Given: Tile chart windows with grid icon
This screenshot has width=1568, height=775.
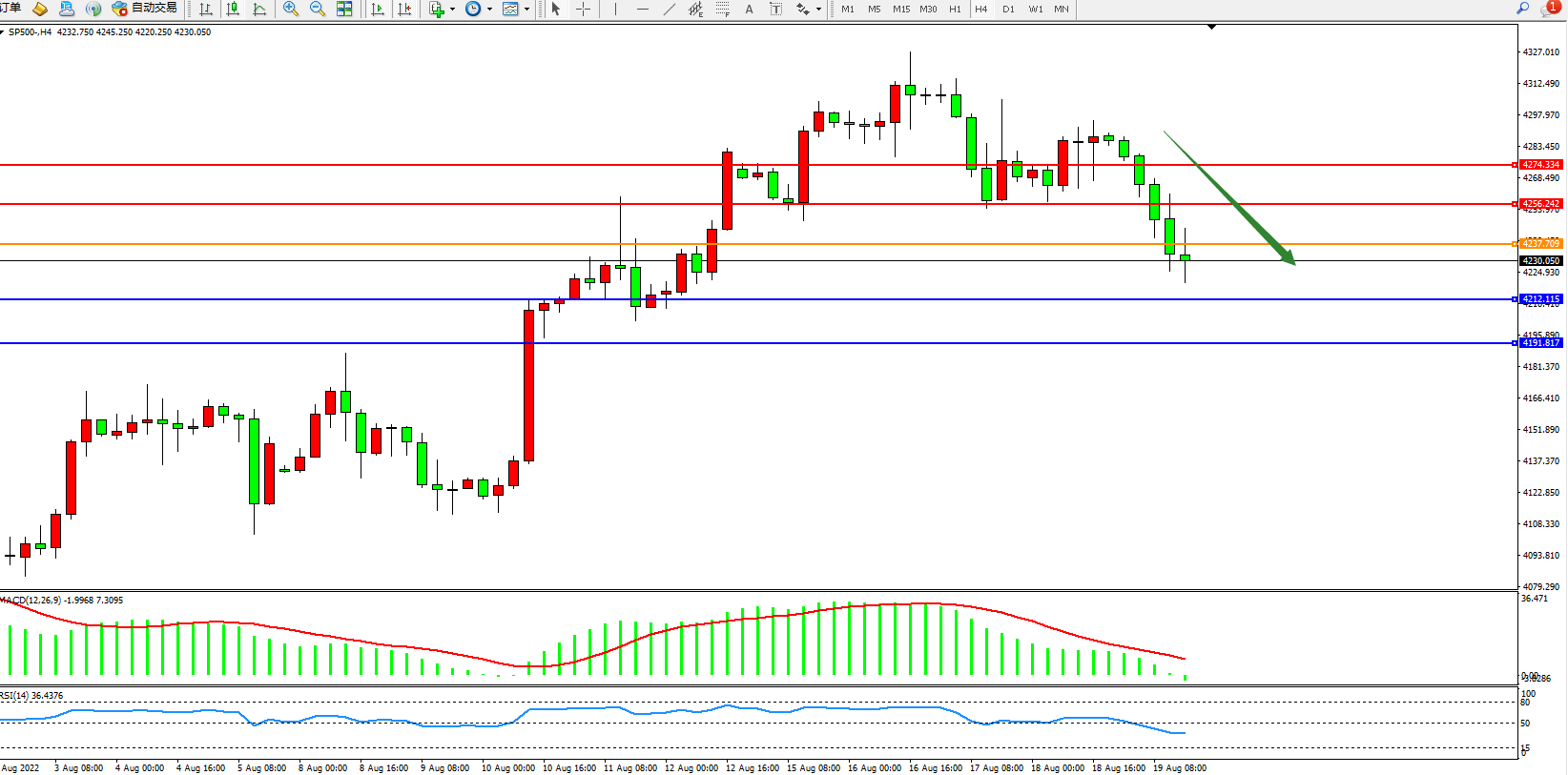Looking at the screenshot, I should coord(344,10).
